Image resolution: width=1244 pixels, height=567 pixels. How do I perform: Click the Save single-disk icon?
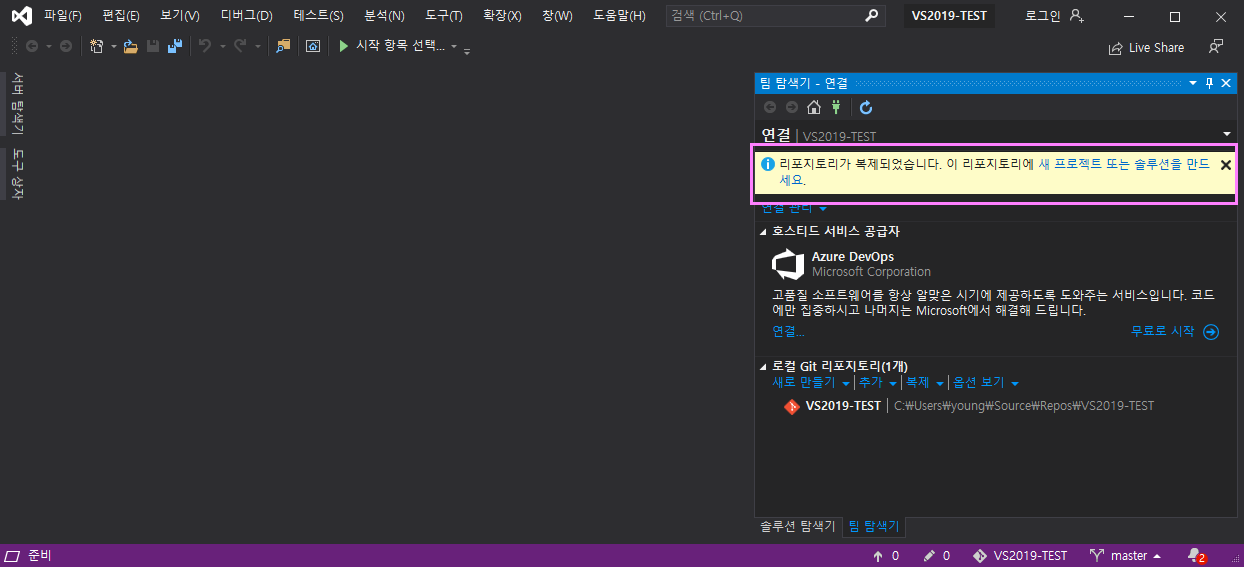tap(153, 46)
